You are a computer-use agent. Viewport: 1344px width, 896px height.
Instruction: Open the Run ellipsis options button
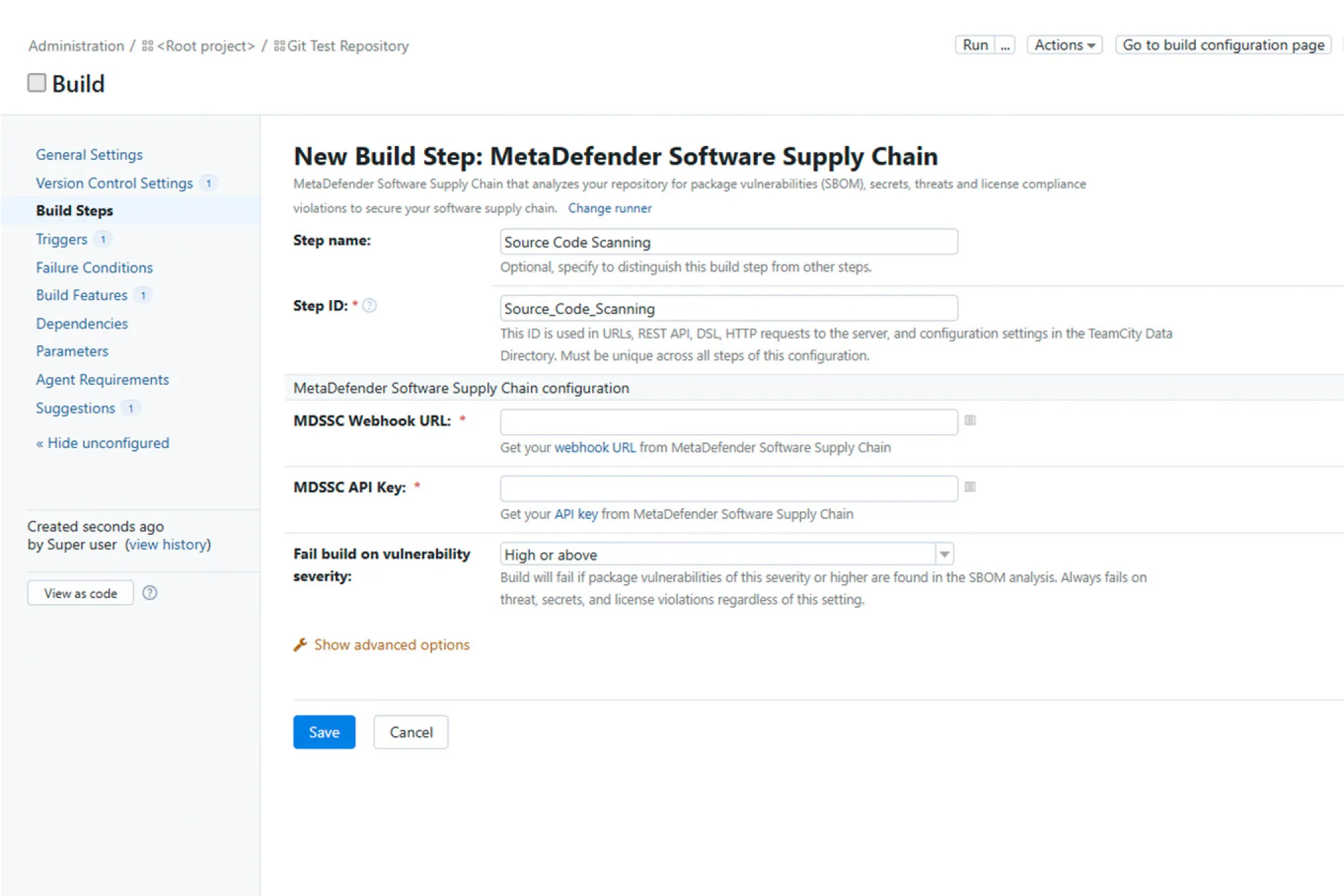[1005, 45]
